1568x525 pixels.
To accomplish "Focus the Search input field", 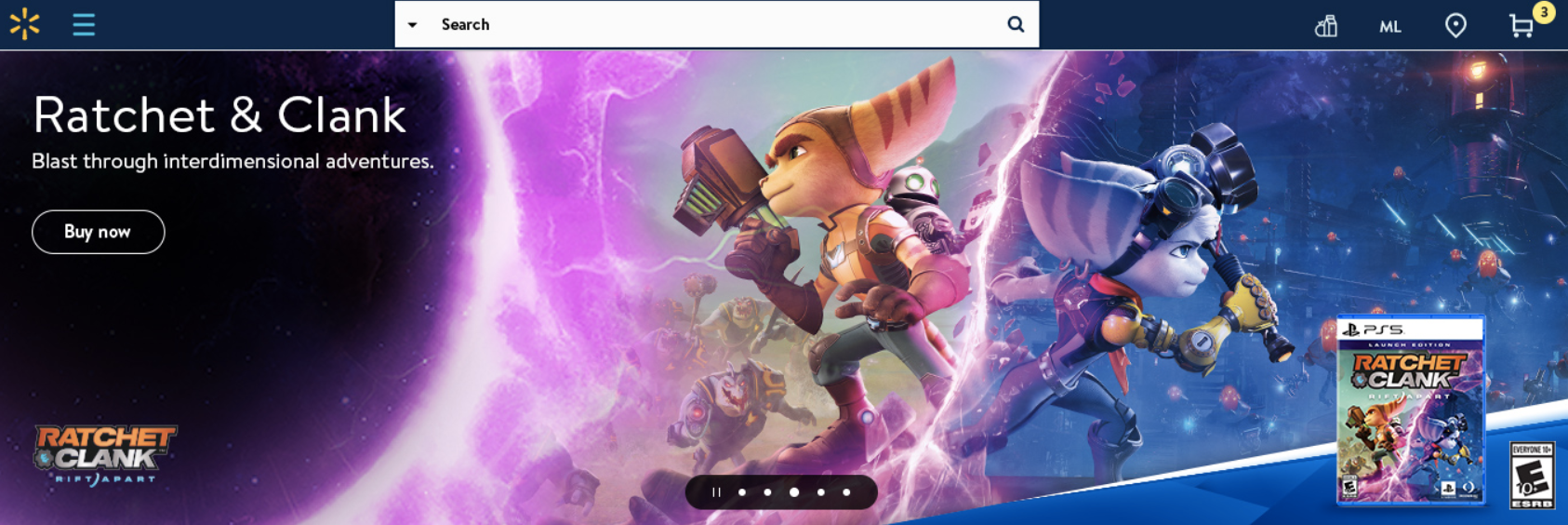I will click(716, 24).
